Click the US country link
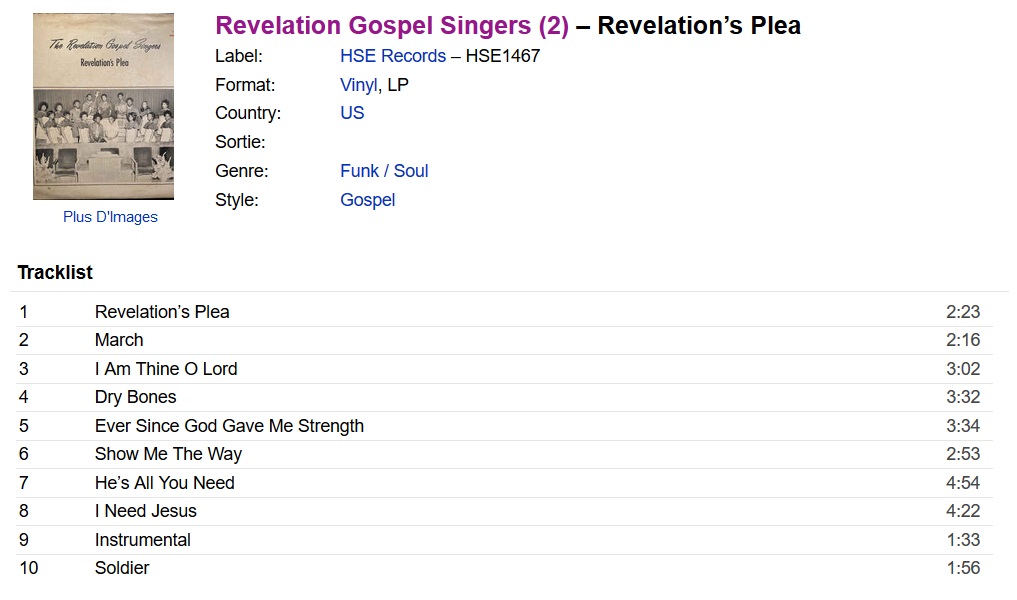This screenshot has height=600, width=1017. point(352,113)
